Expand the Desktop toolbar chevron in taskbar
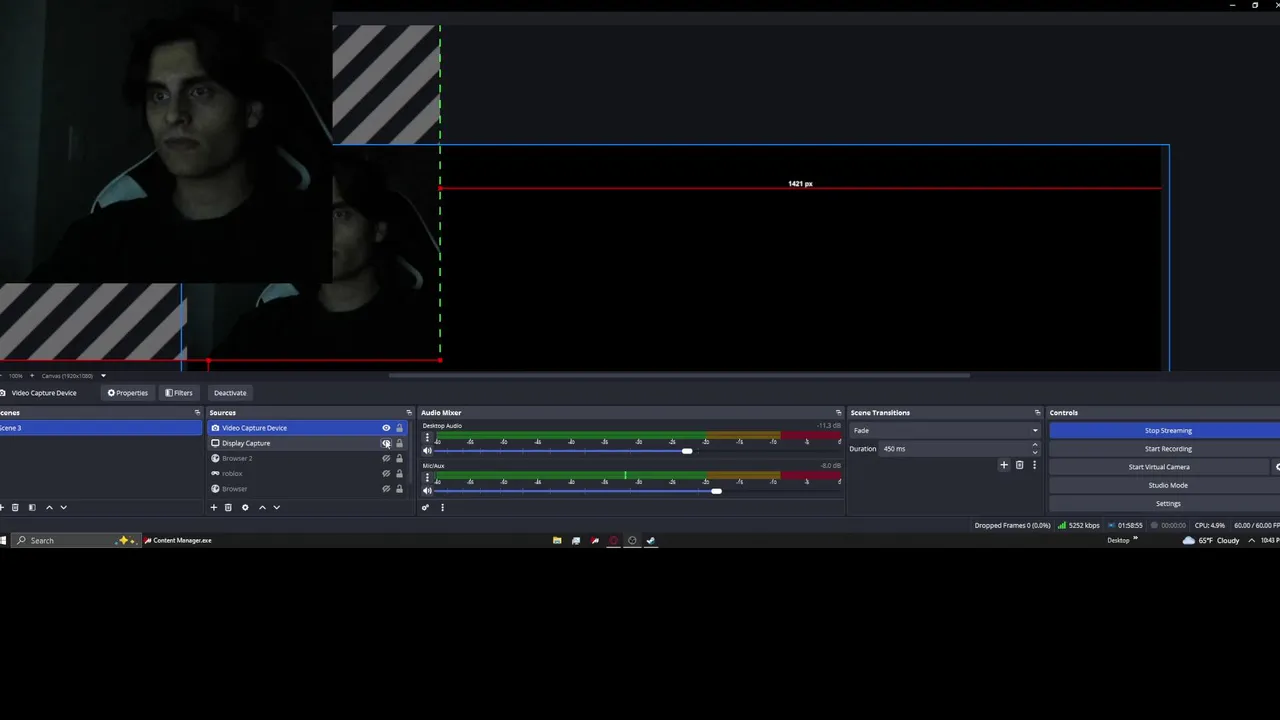The image size is (1280, 720). tap(1135, 540)
